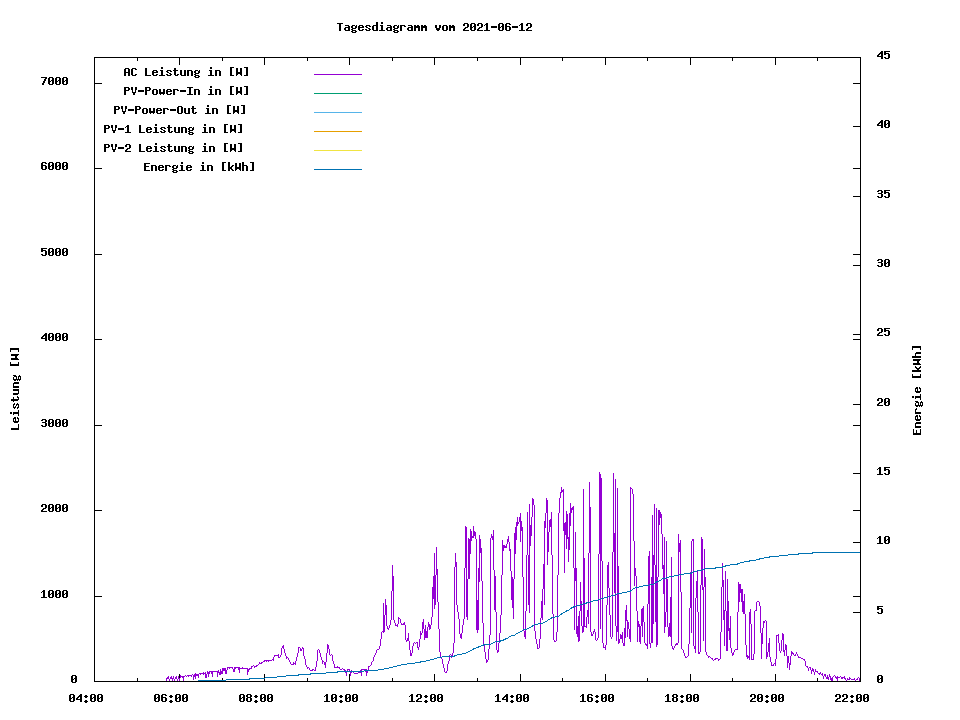Click the chart title 'Tagesdiagramm vom 2021-06-12'
The height and width of the screenshot is (720, 960).
click(x=434, y=27)
